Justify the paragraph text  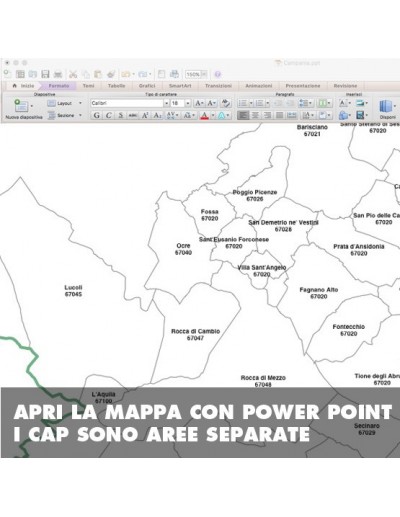280,115
